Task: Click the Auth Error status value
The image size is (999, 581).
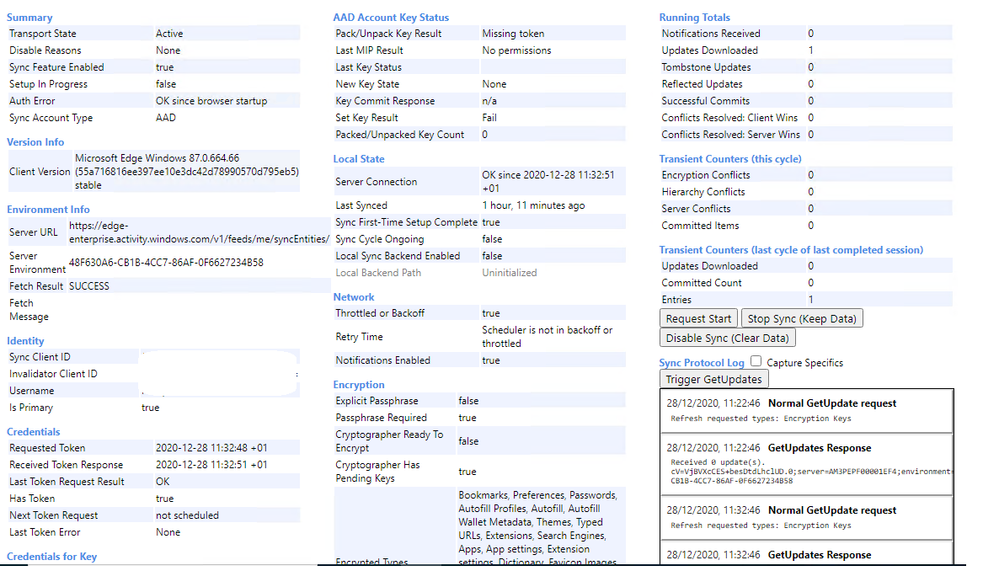Action: point(212,101)
